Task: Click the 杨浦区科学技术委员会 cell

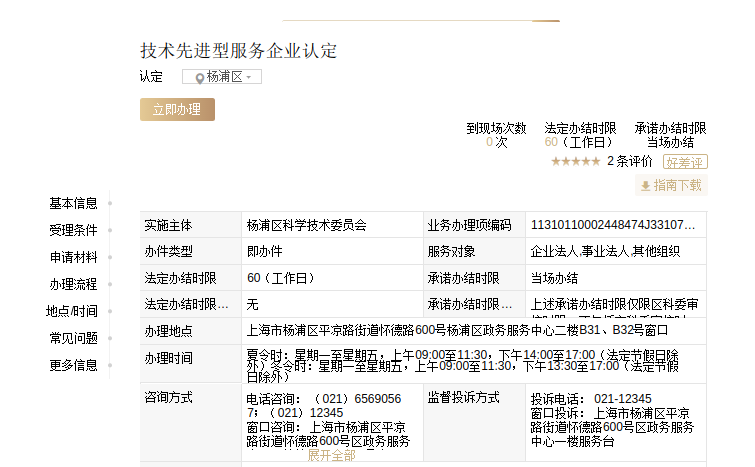Action: click(x=332, y=225)
